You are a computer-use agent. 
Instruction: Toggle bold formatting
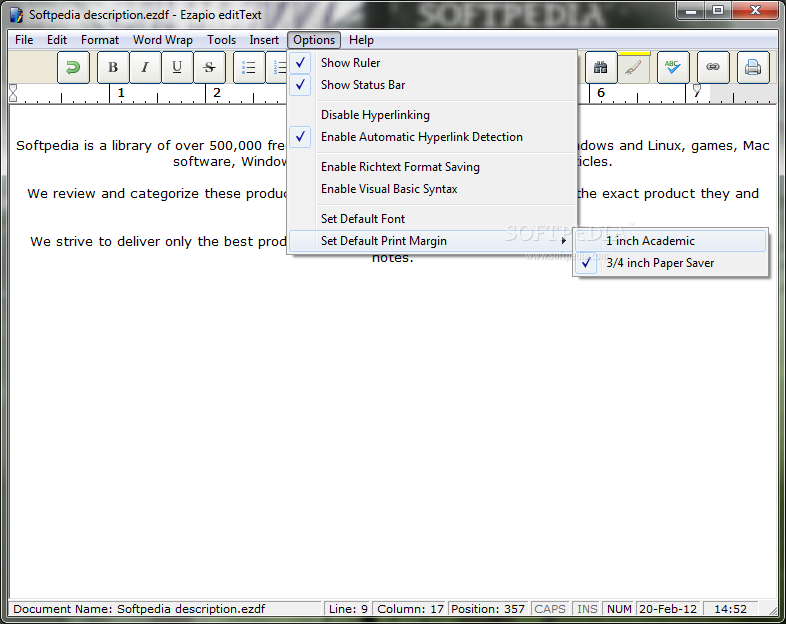(113, 67)
